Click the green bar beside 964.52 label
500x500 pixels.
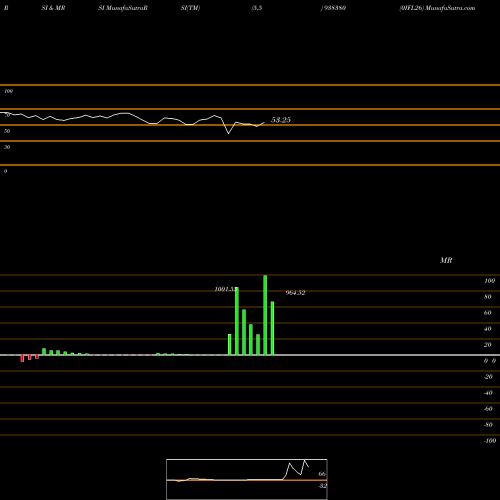[x=272, y=328]
